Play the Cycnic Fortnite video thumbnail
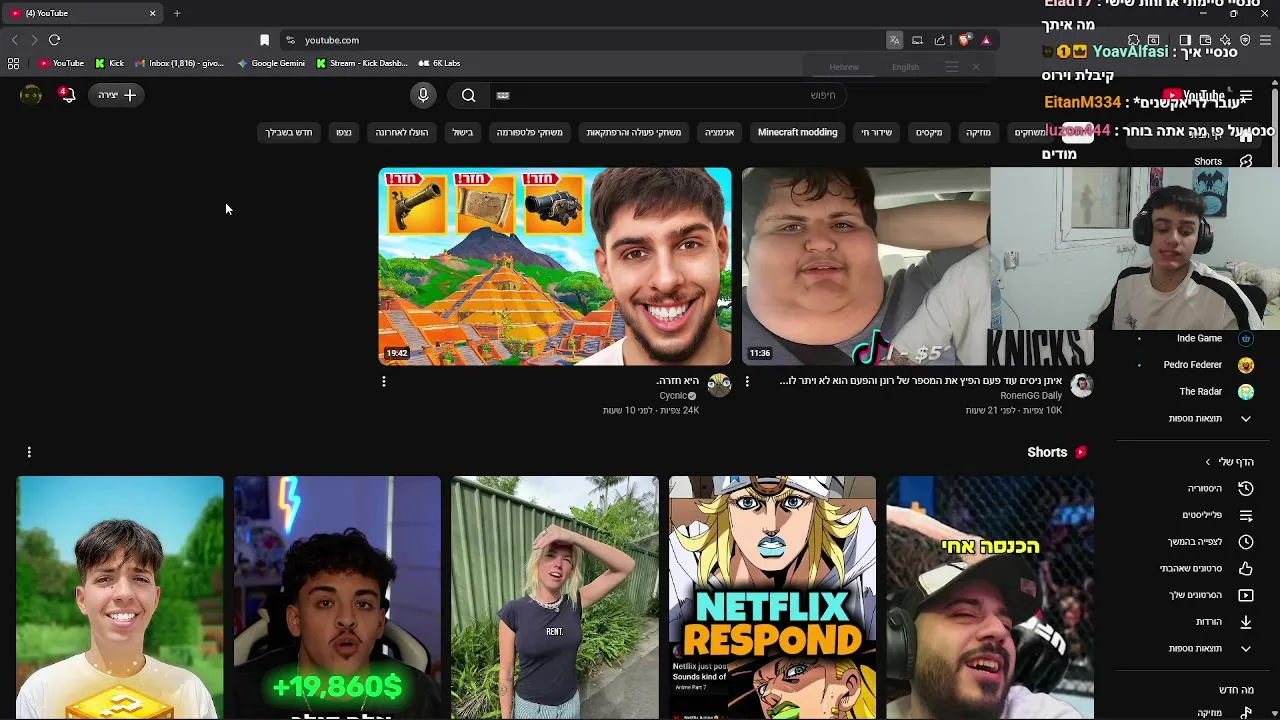This screenshot has height=720, width=1280. point(555,266)
